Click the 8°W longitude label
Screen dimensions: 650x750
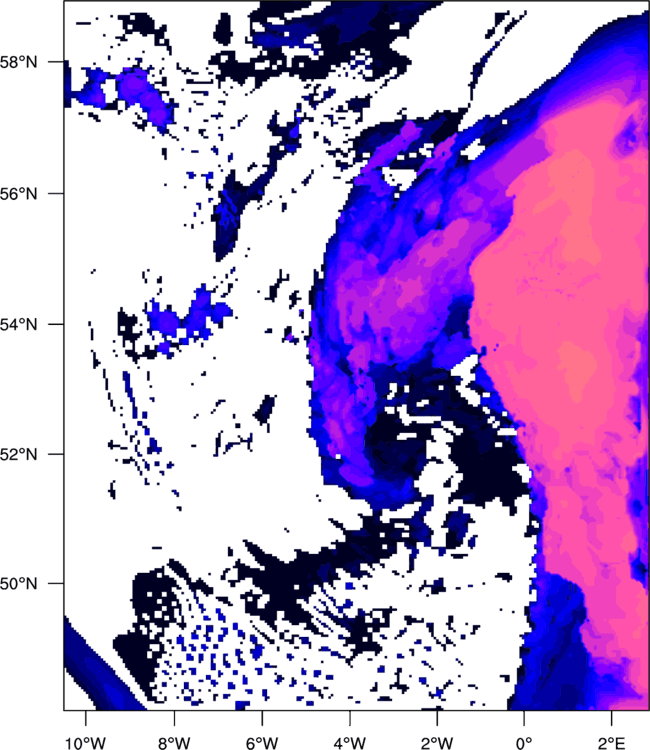[174, 743]
